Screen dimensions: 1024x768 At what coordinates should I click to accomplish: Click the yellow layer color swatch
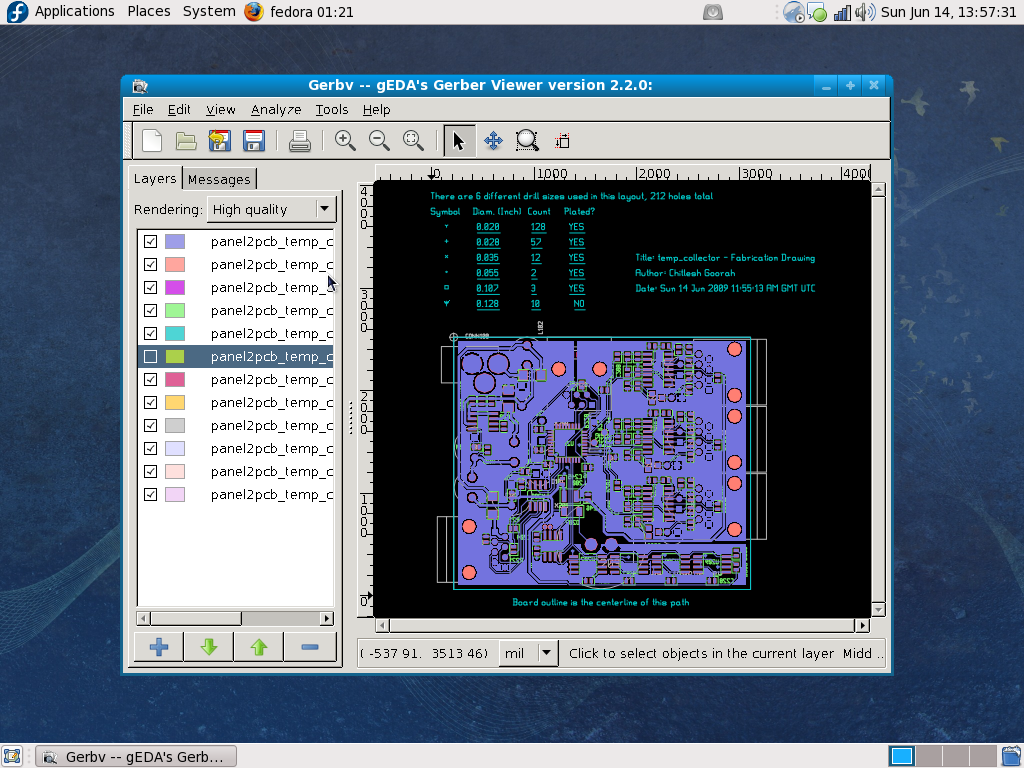click(174, 402)
